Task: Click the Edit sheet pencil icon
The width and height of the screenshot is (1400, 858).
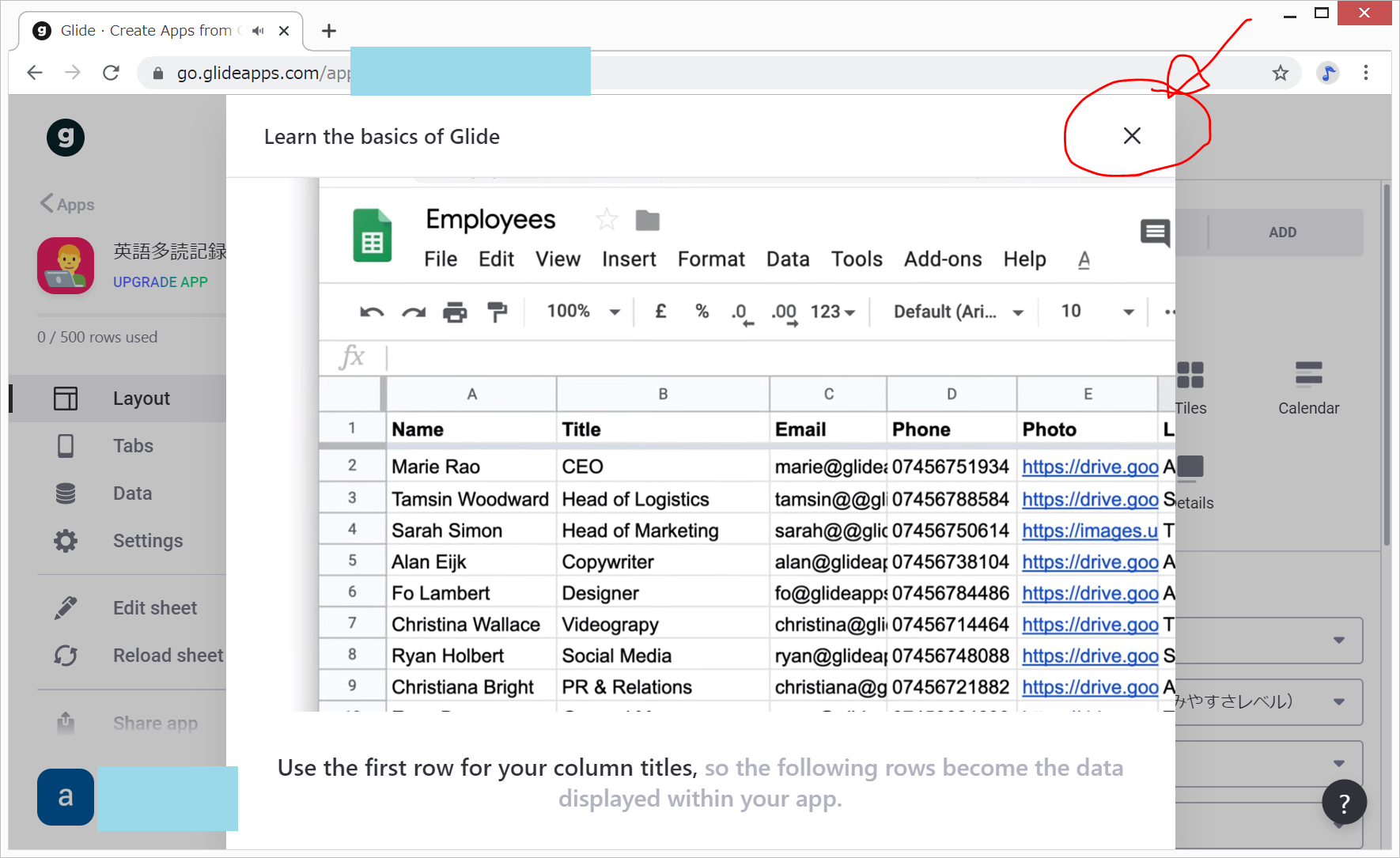Action: tap(66, 608)
